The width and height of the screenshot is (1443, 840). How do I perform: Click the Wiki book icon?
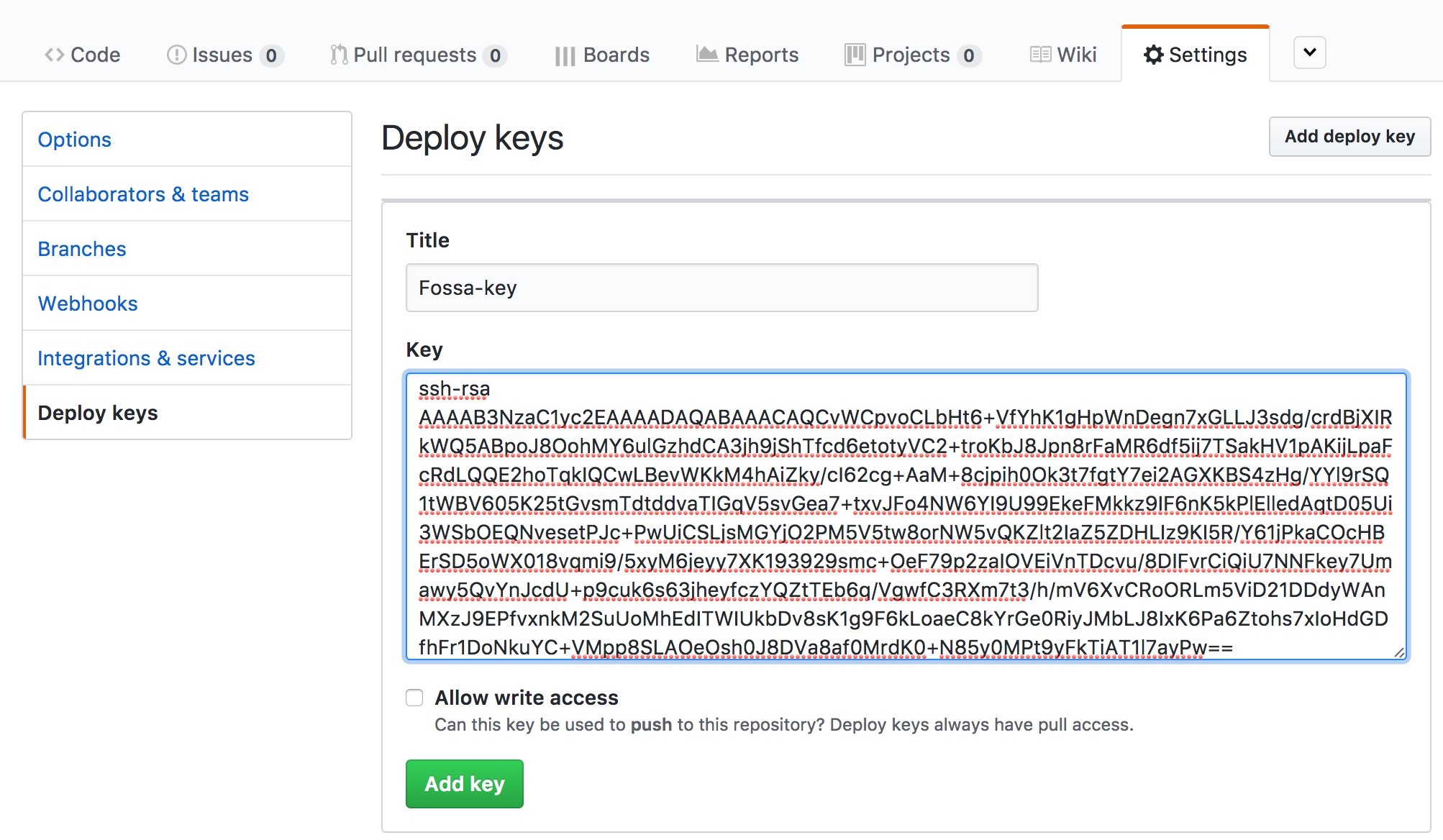point(1040,55)
